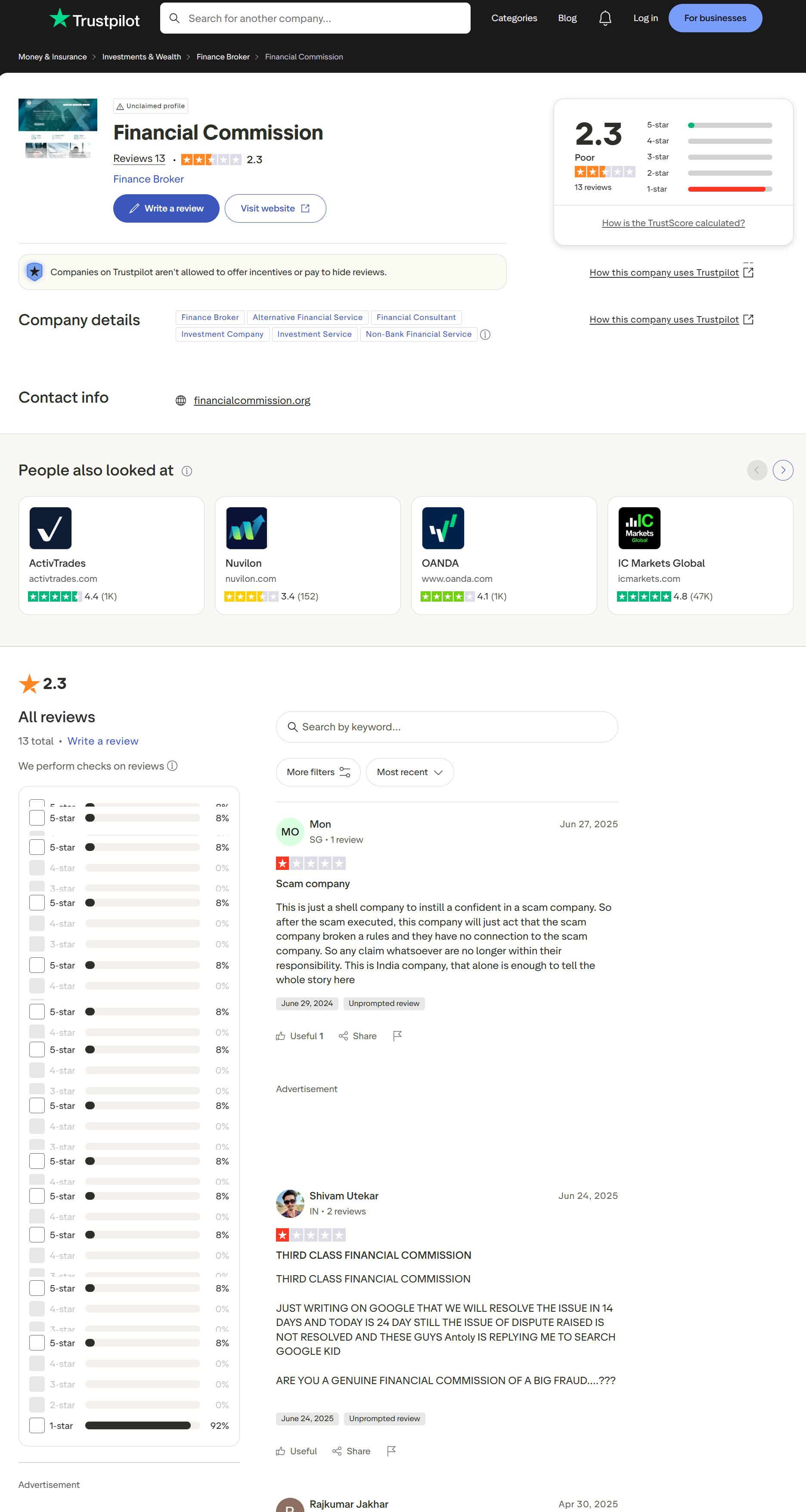806x1512 pixels.
Task: Click Log in
Action: pyautogui.click(x=645, y=18)
